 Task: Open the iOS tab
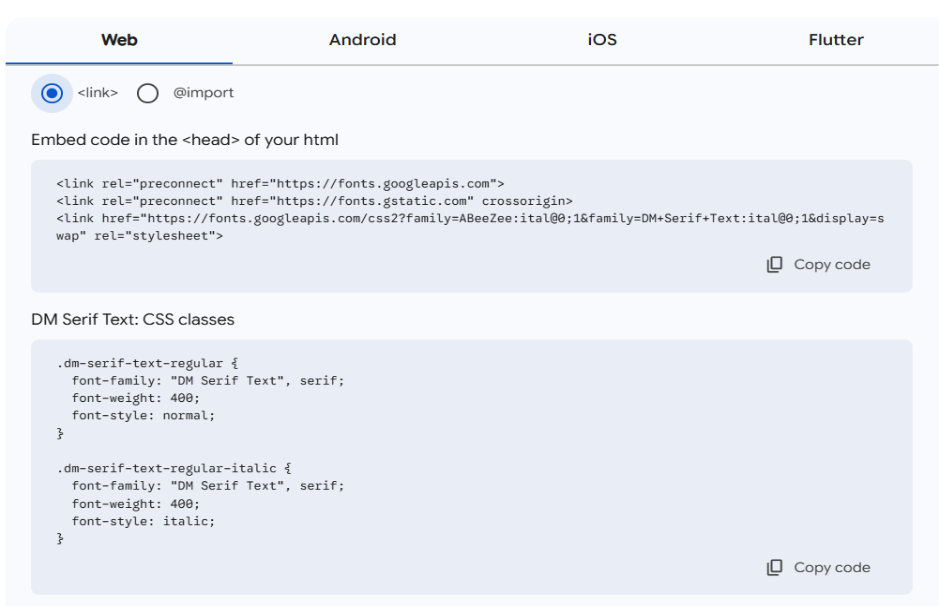click(x=602, y=40)
